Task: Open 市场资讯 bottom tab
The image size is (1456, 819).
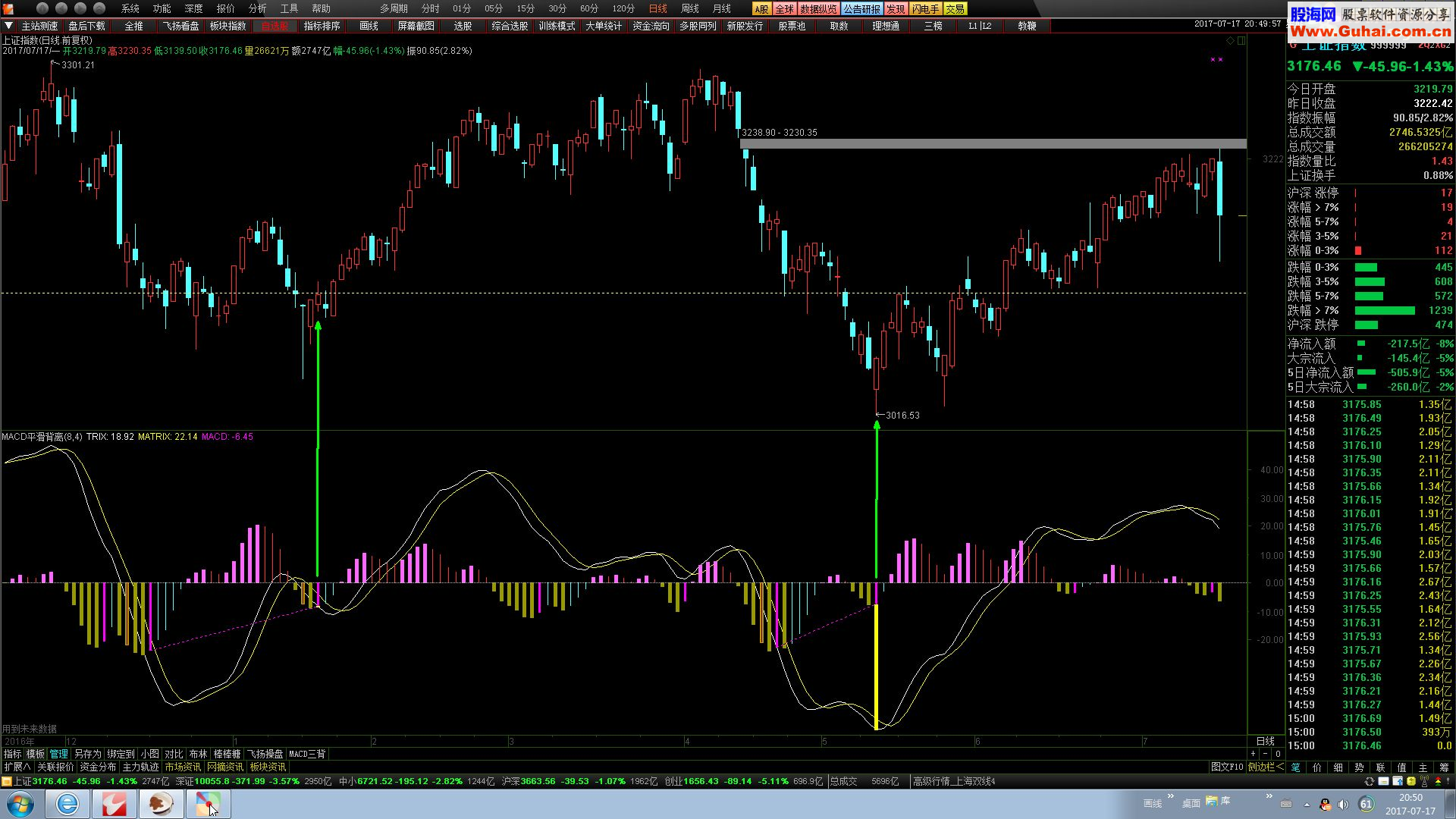Action: point(183,767)
